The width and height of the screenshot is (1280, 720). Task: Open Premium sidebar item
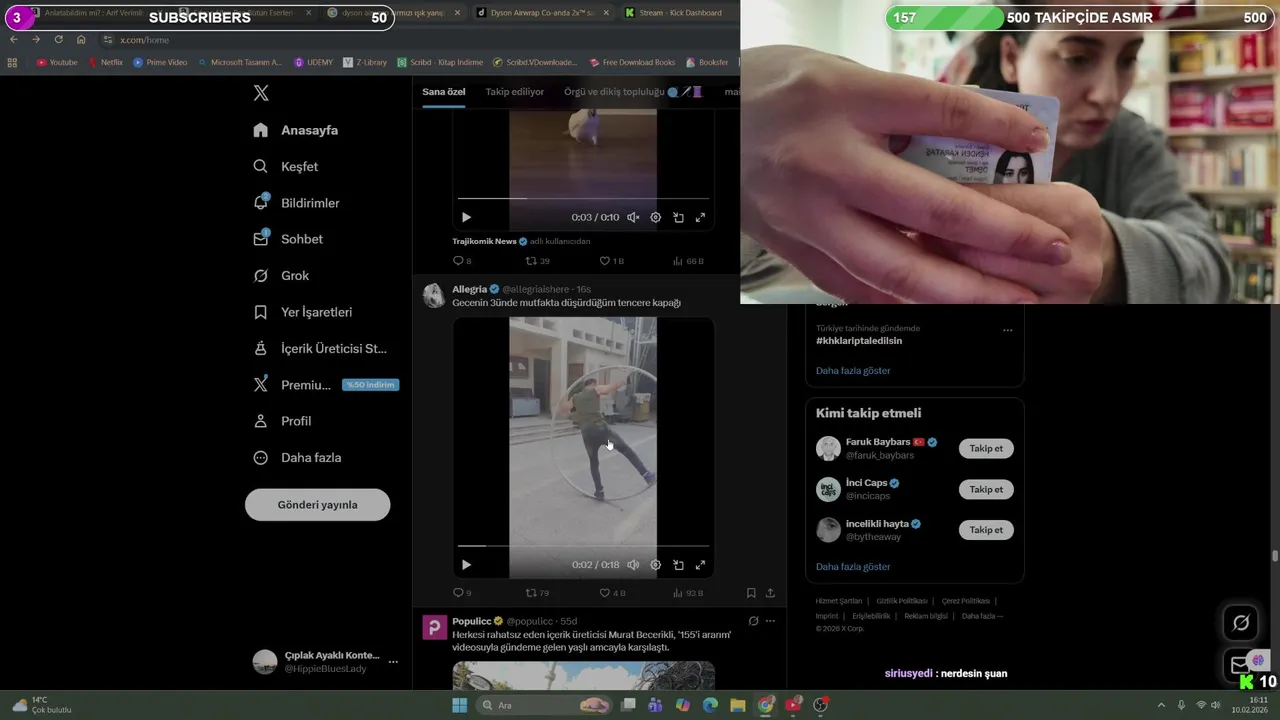pyautogui.click(x=324, y=385)
